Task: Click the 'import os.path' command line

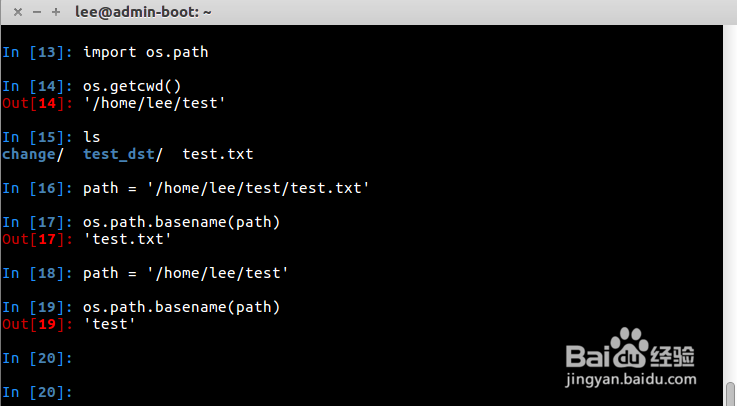Action: (x=145, y=51)
